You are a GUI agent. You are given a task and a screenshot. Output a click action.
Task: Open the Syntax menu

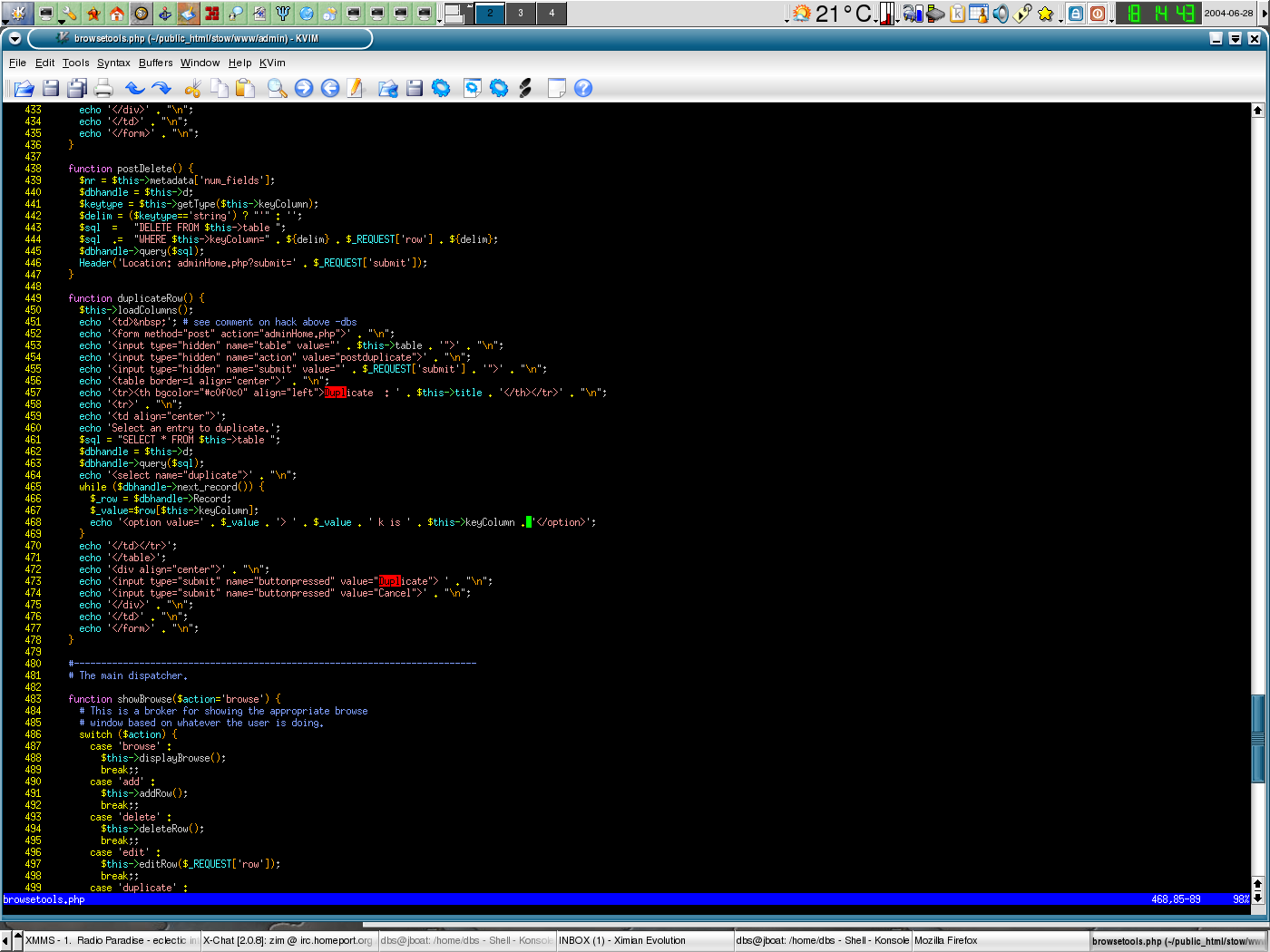[113, 63]
